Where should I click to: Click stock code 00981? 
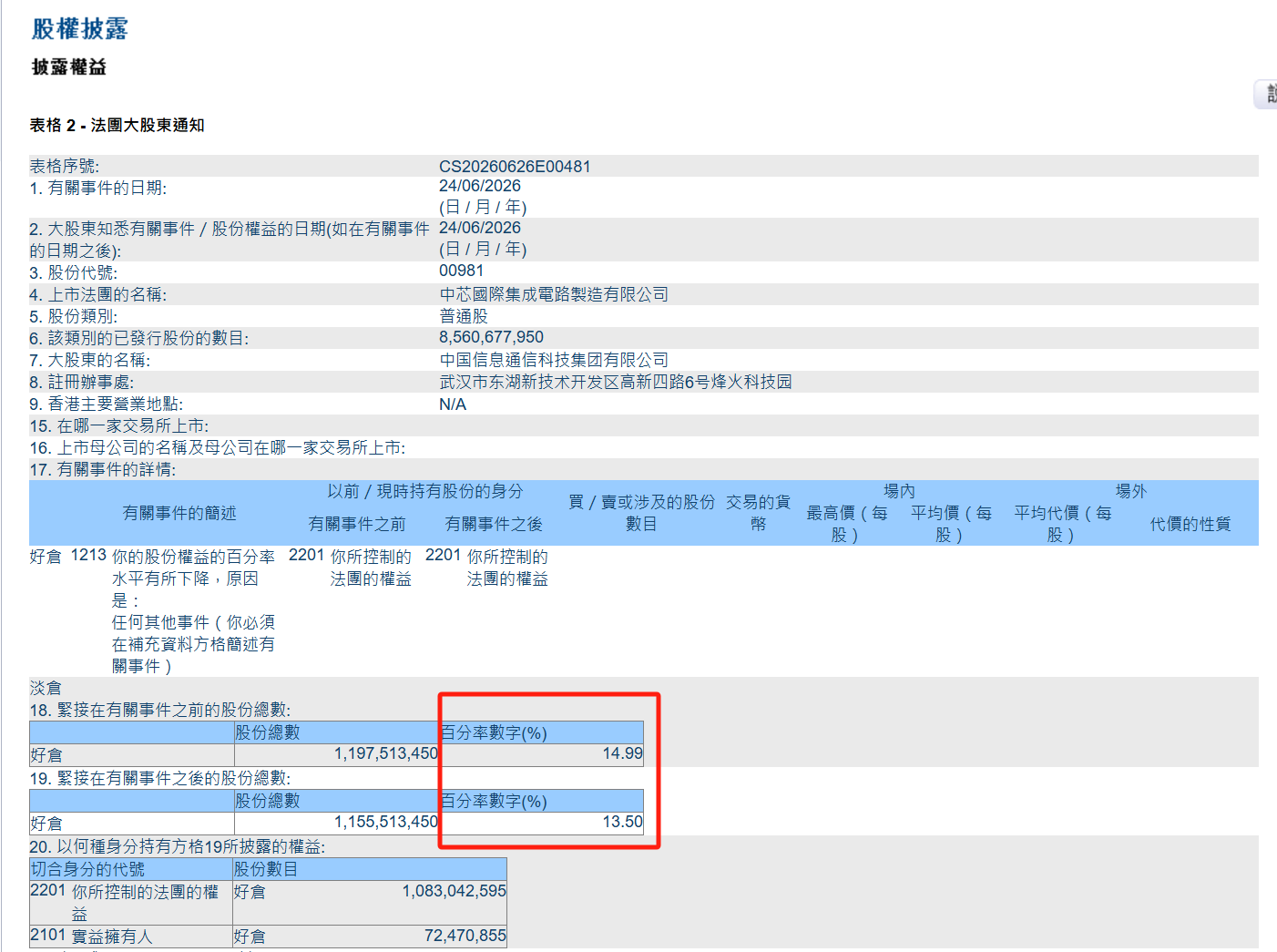462,271
